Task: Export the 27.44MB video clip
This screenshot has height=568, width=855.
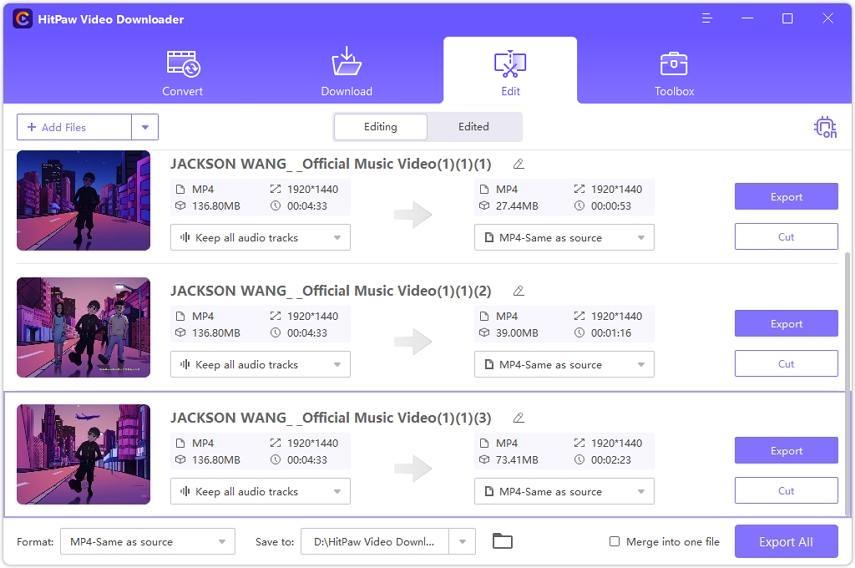Action: click(x=786, y=197)
